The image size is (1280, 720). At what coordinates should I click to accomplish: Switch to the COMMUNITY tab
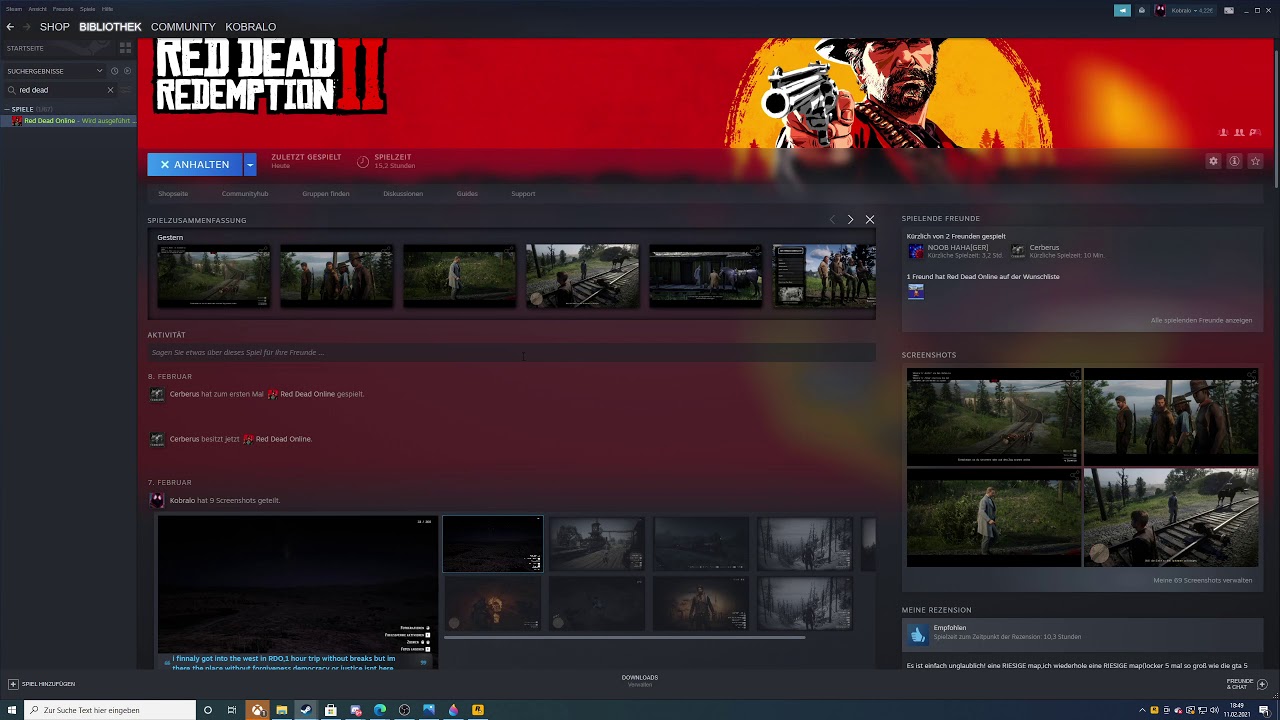tap(183, 27)
